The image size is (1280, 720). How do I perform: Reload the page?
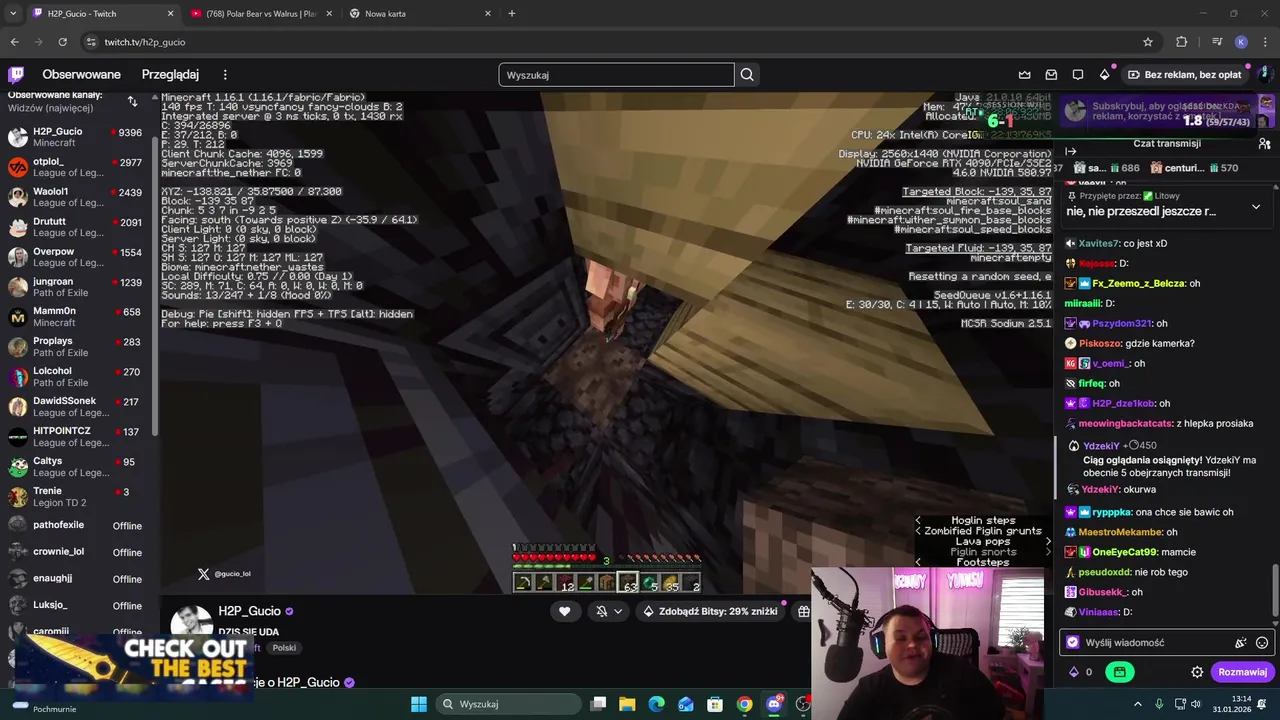62,42
